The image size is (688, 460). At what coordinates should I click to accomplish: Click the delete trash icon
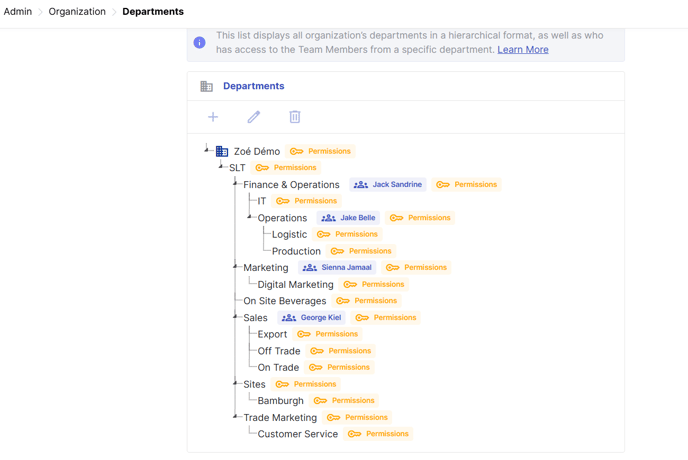(295, 117)
